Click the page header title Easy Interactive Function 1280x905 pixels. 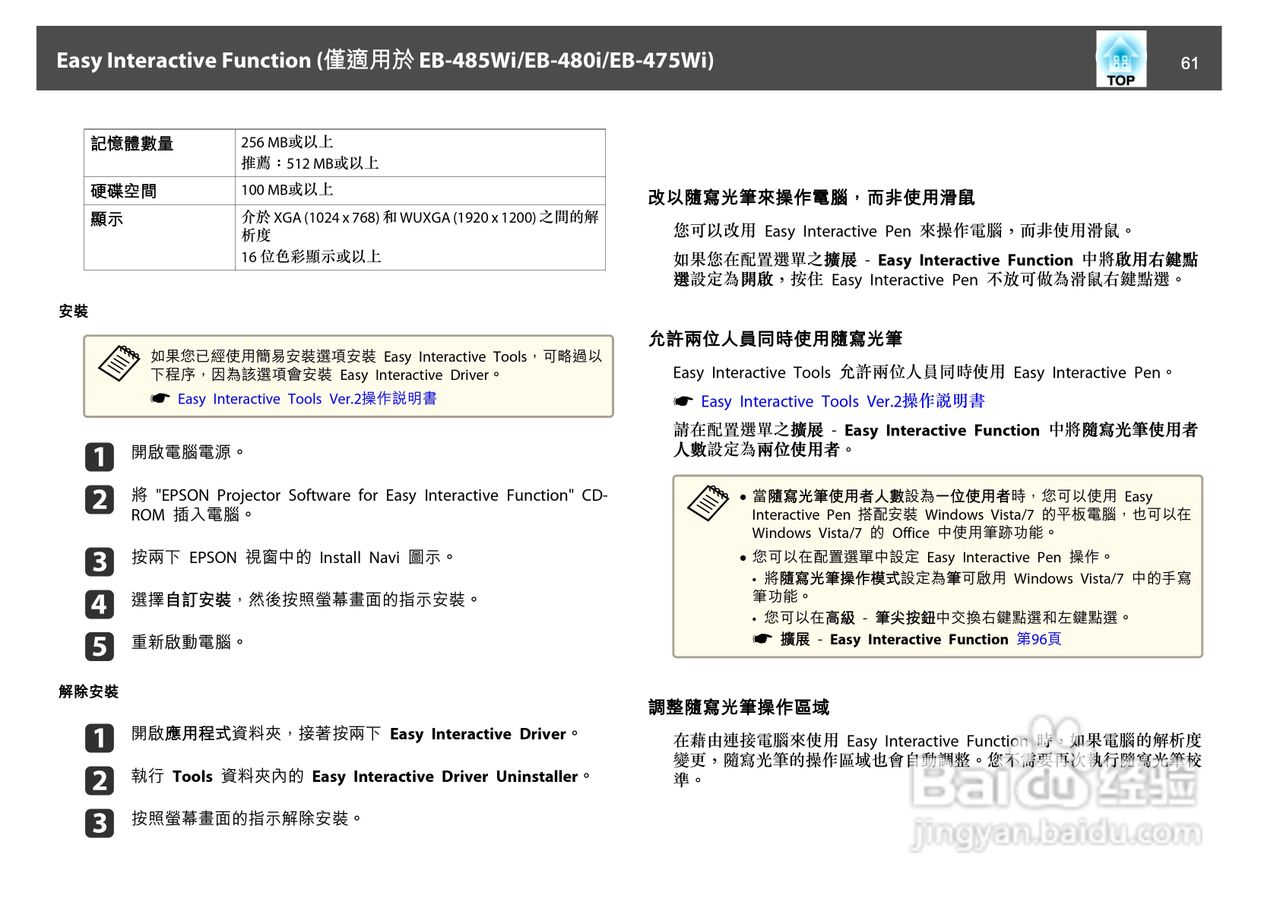click(x=385, y=60)
